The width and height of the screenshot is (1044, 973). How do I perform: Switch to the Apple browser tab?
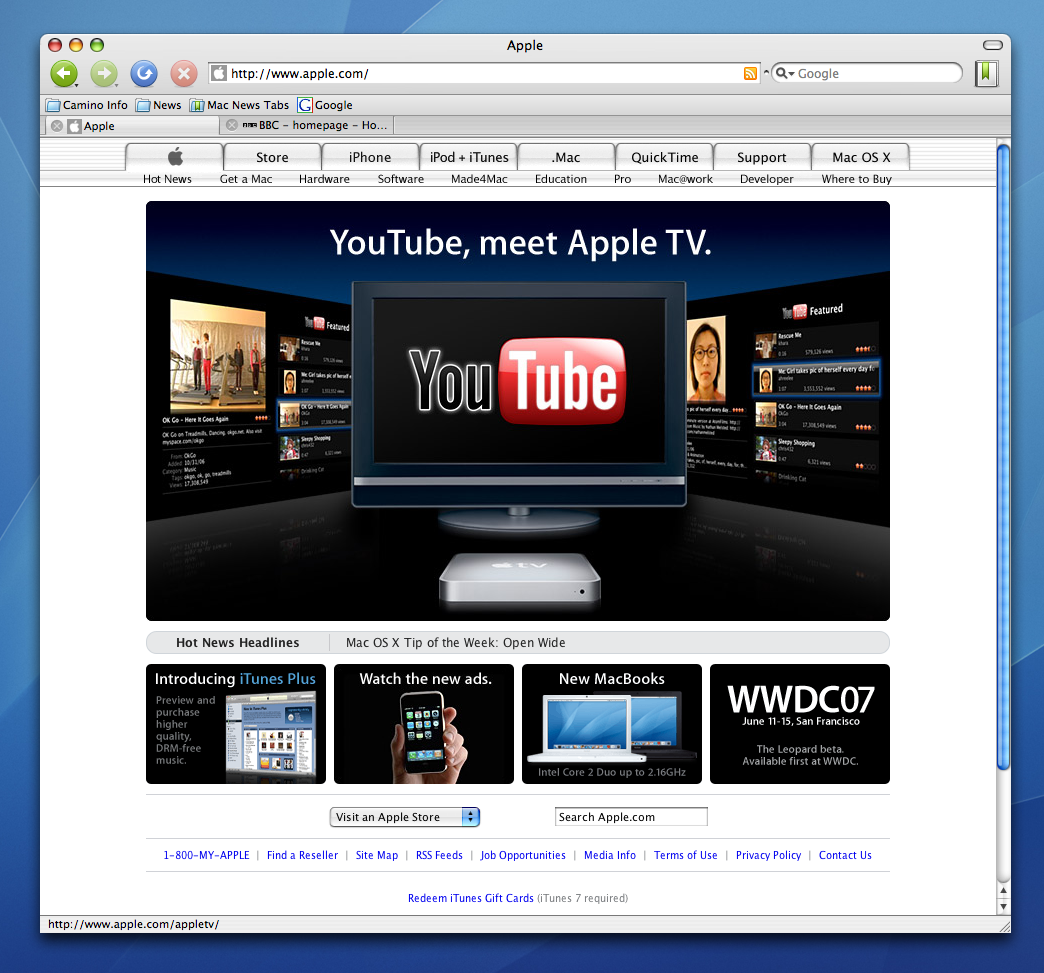pos(130,126)
